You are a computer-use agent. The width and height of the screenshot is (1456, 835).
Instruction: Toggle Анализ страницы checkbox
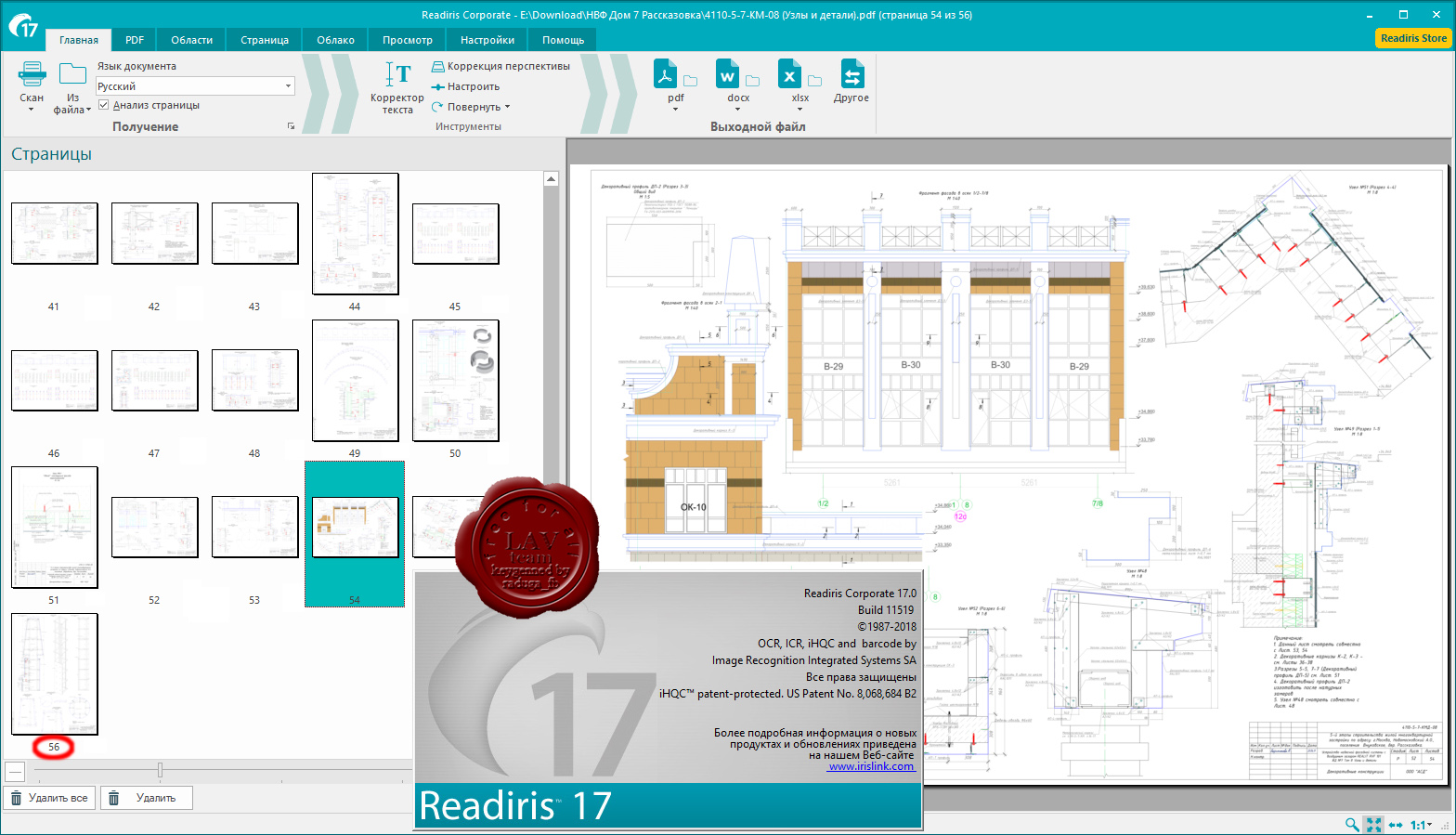104,105
